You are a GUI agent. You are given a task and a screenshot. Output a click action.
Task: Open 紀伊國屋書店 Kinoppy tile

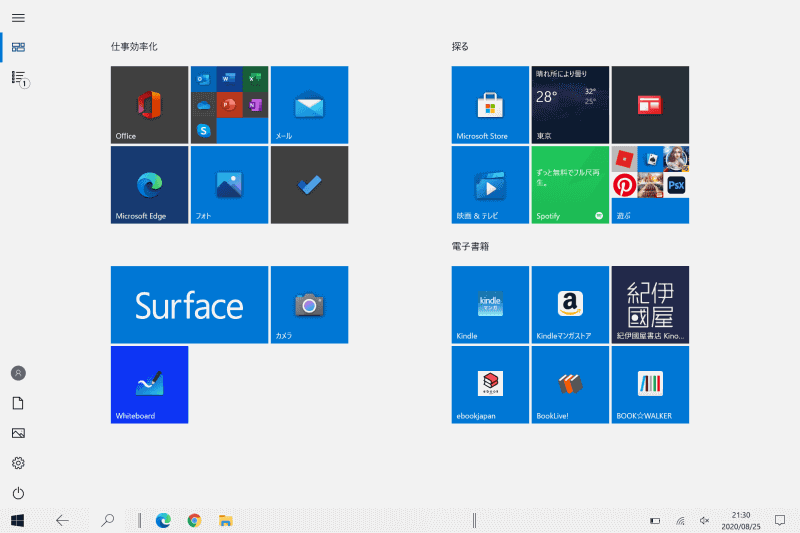(651, 304)
